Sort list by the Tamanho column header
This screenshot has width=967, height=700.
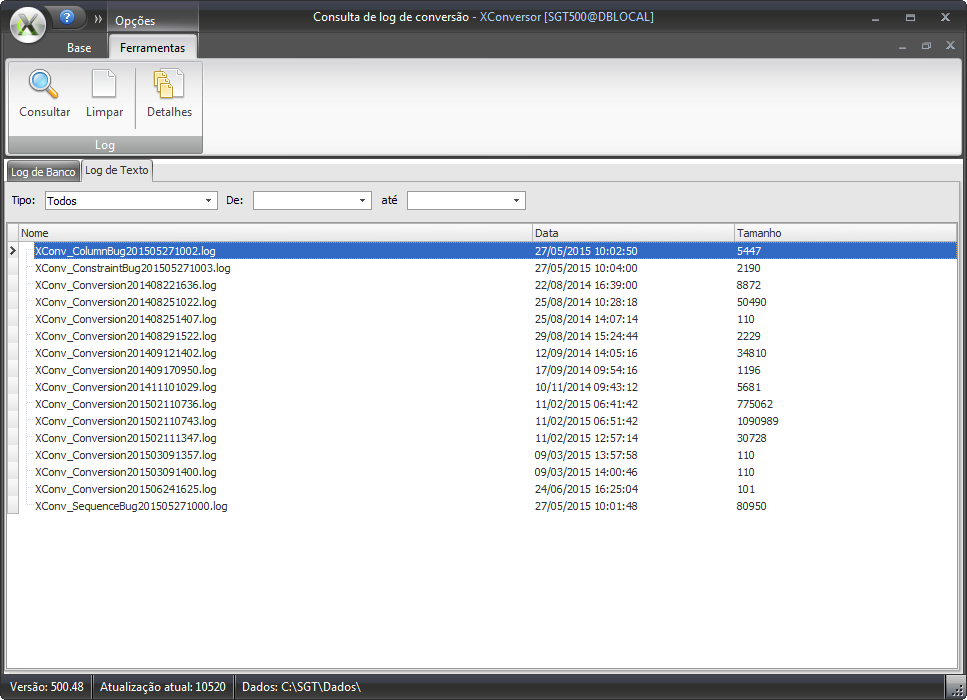[845, 233]
